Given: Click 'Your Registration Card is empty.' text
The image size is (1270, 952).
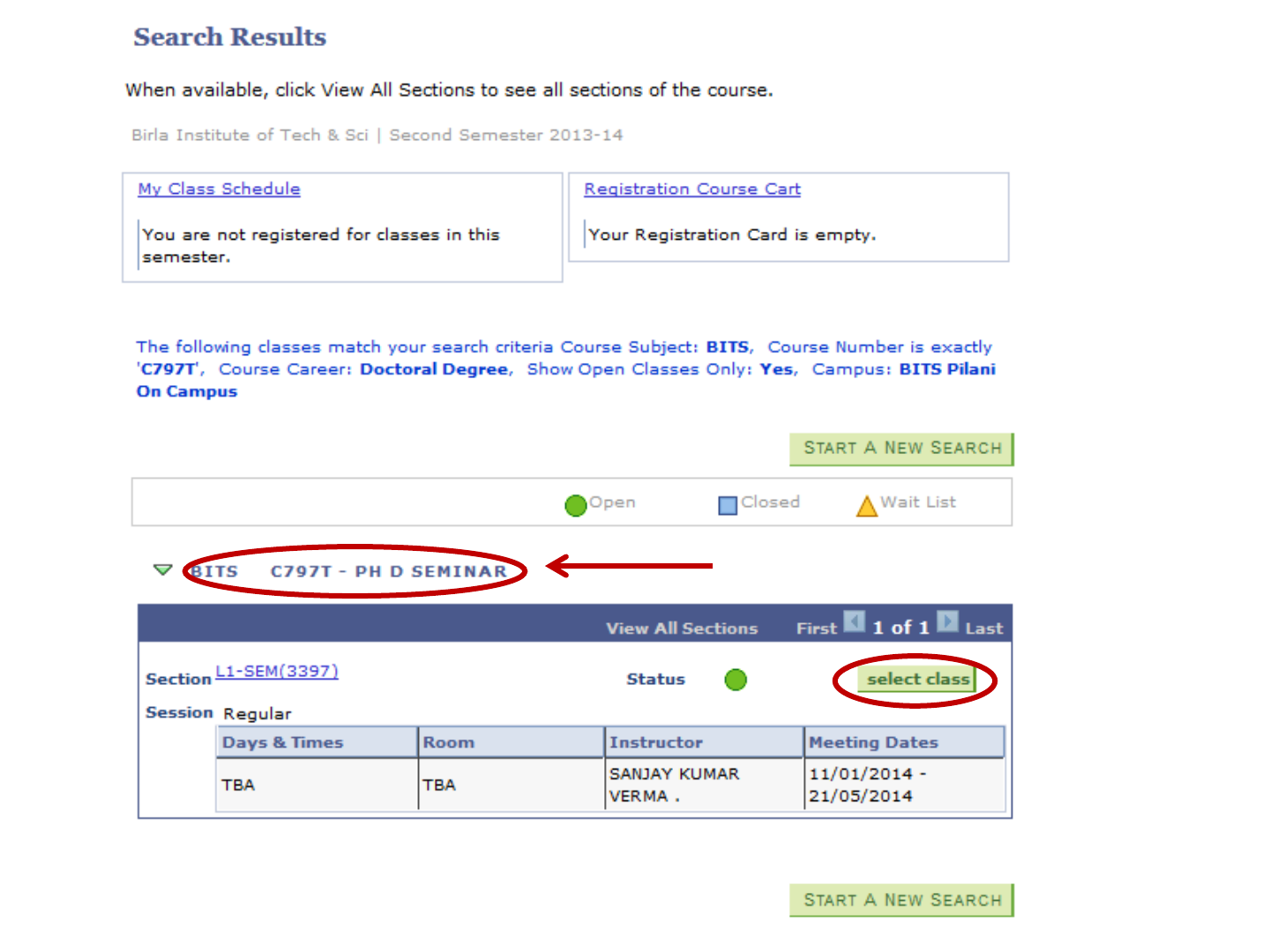Looking at the screenshot, I should point(732,234).
